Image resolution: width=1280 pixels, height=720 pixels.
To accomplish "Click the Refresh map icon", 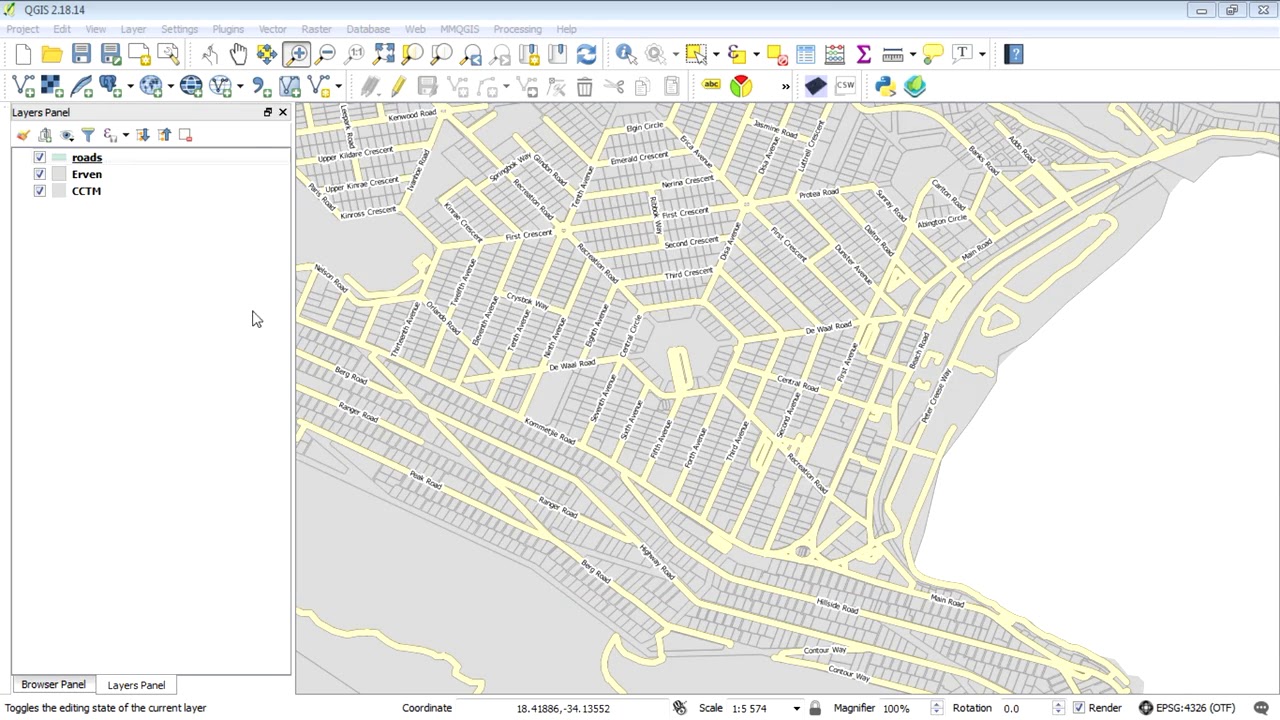I will click(587, 54).
